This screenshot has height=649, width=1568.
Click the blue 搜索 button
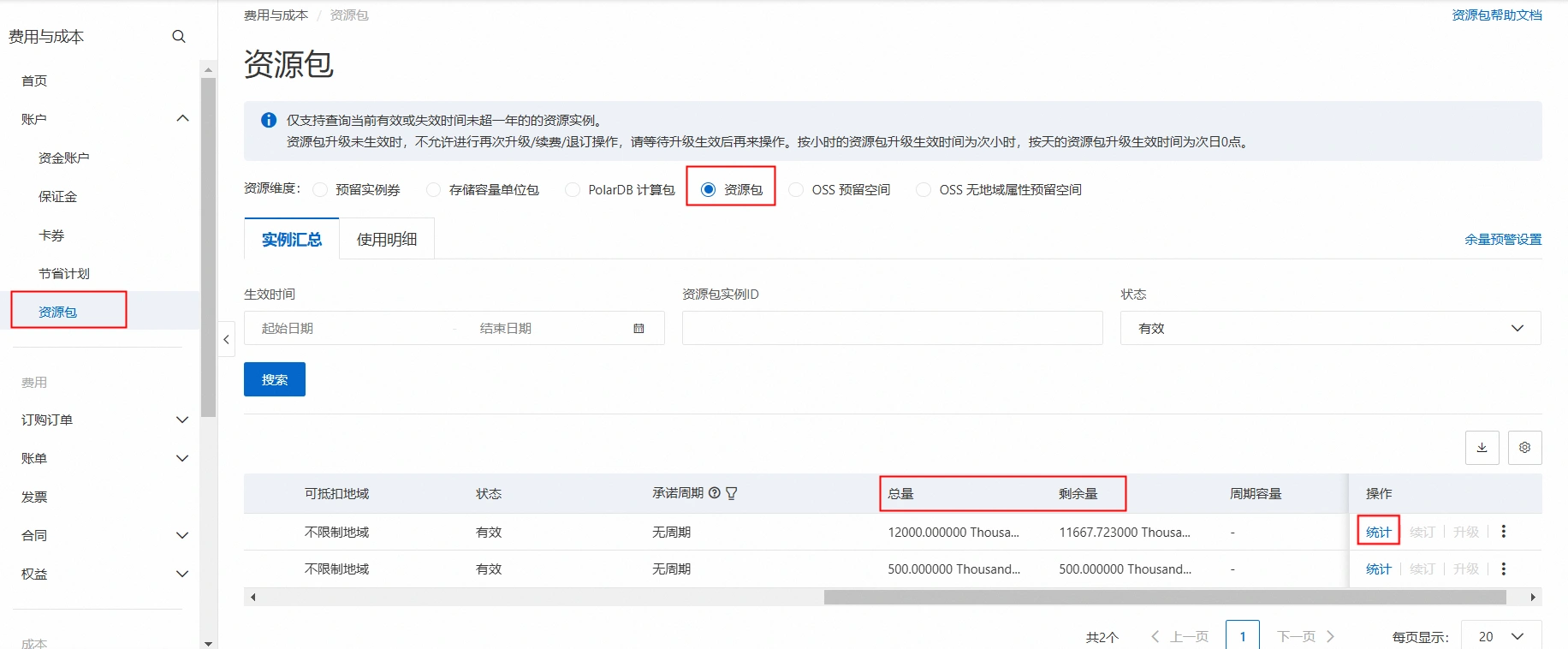coord(275,379)
